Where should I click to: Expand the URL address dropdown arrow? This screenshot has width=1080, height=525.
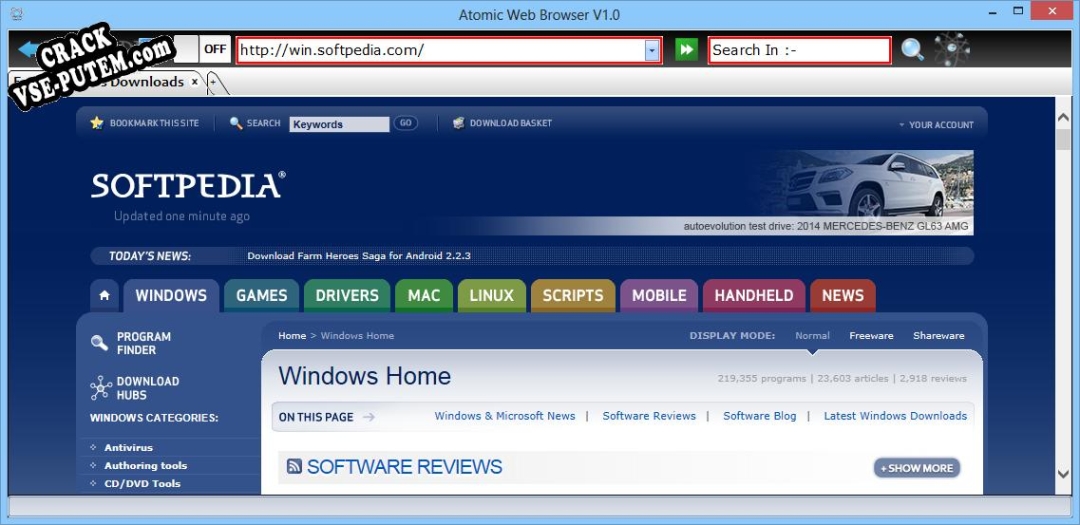[652, 50]
